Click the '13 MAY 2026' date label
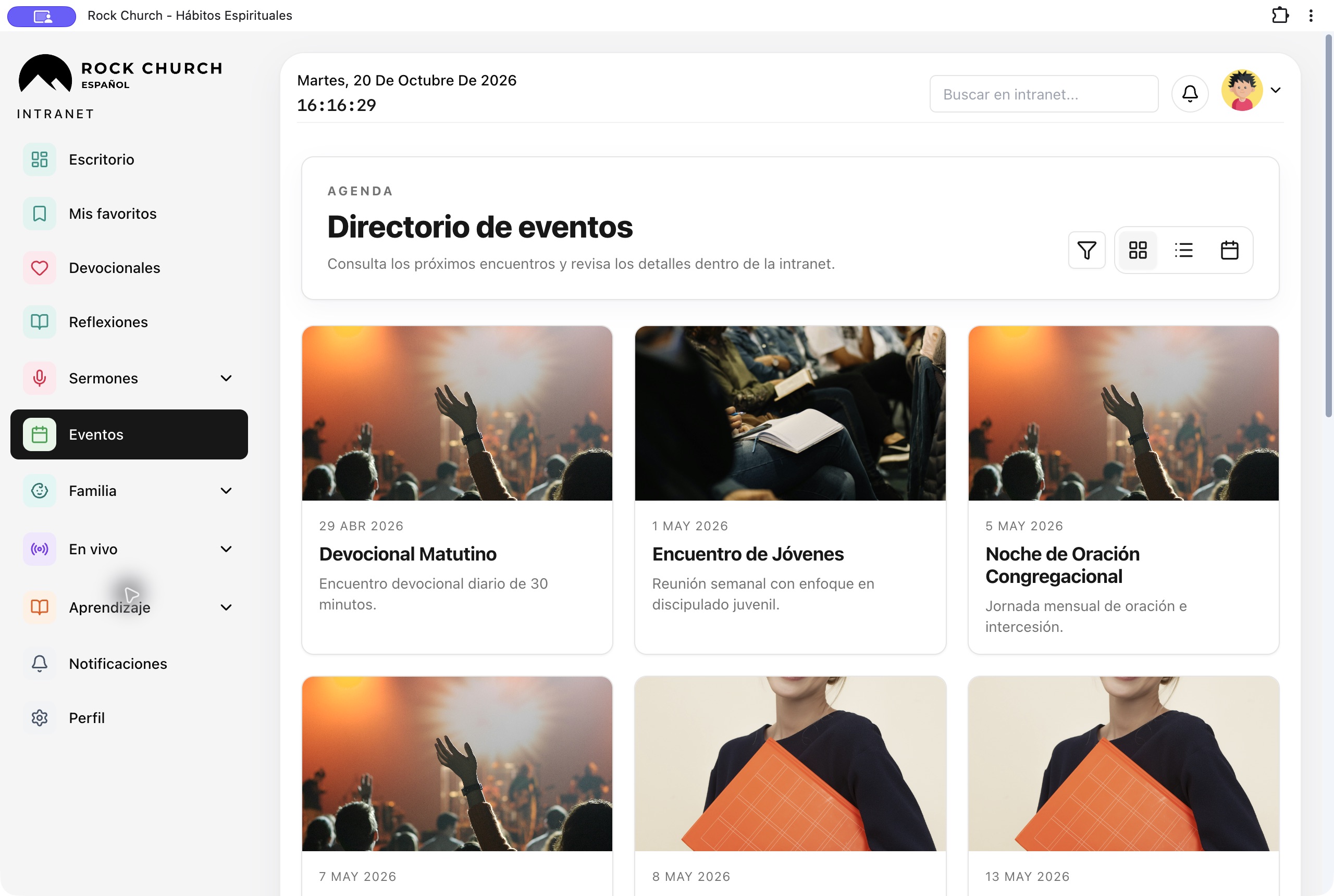 point(1027,877)
